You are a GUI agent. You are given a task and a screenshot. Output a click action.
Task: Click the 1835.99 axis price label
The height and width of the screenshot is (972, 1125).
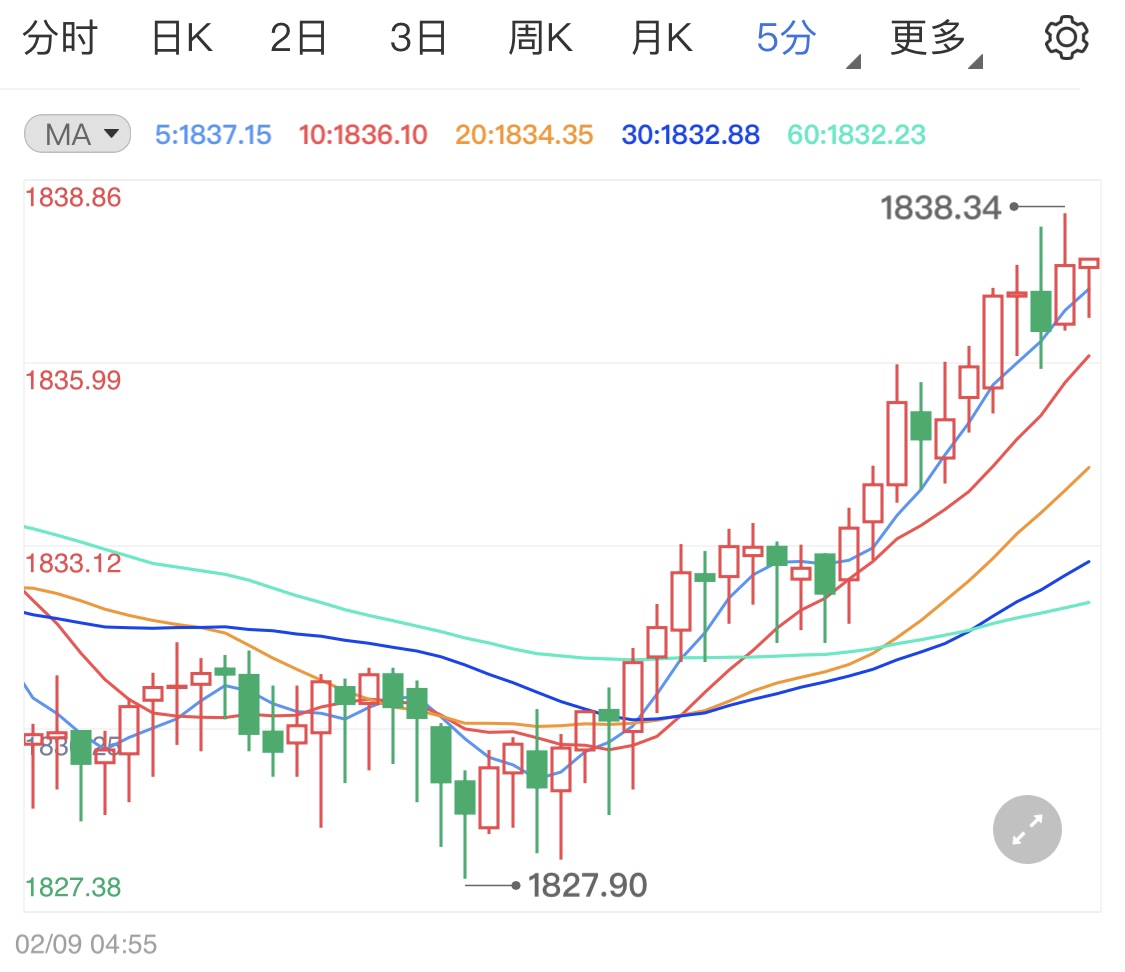73,381
